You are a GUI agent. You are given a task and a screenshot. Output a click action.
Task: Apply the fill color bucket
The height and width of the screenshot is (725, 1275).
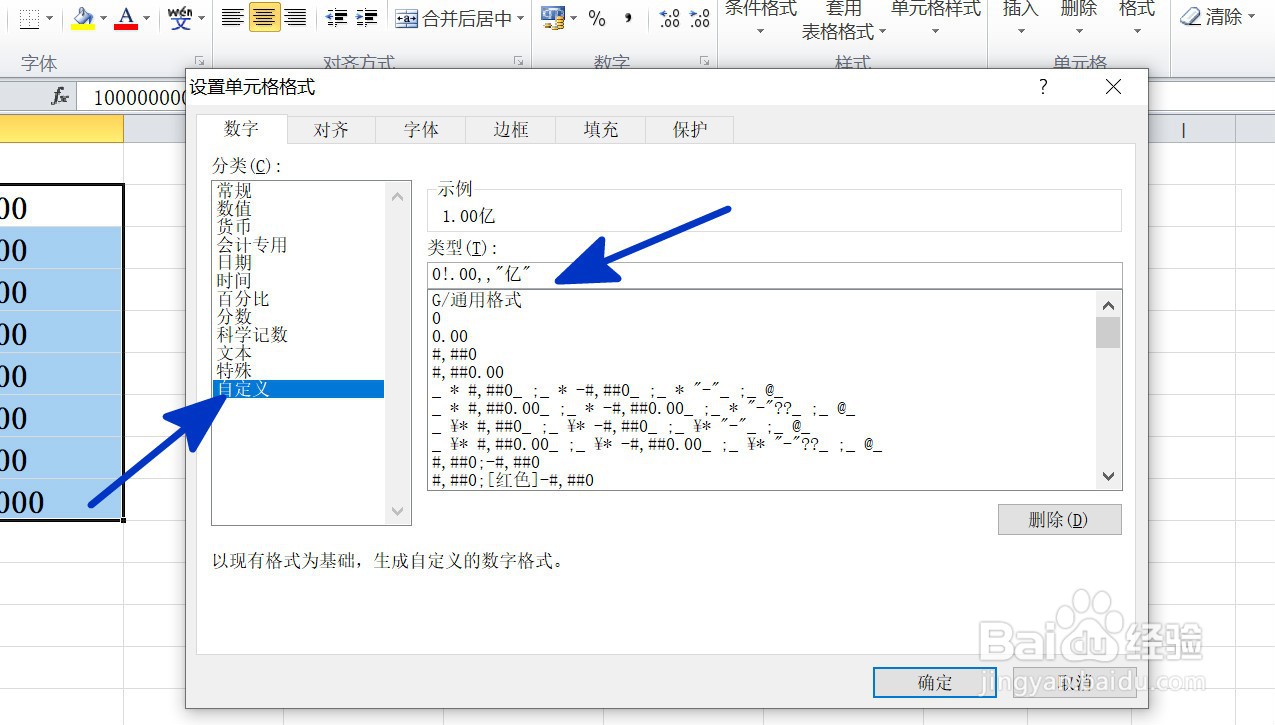(84, 17)
